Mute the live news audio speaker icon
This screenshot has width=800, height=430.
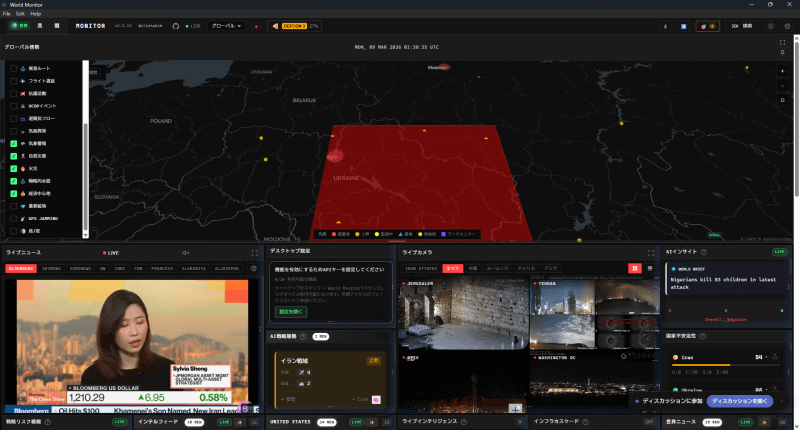pyautogui.click(x=186, y=253)
